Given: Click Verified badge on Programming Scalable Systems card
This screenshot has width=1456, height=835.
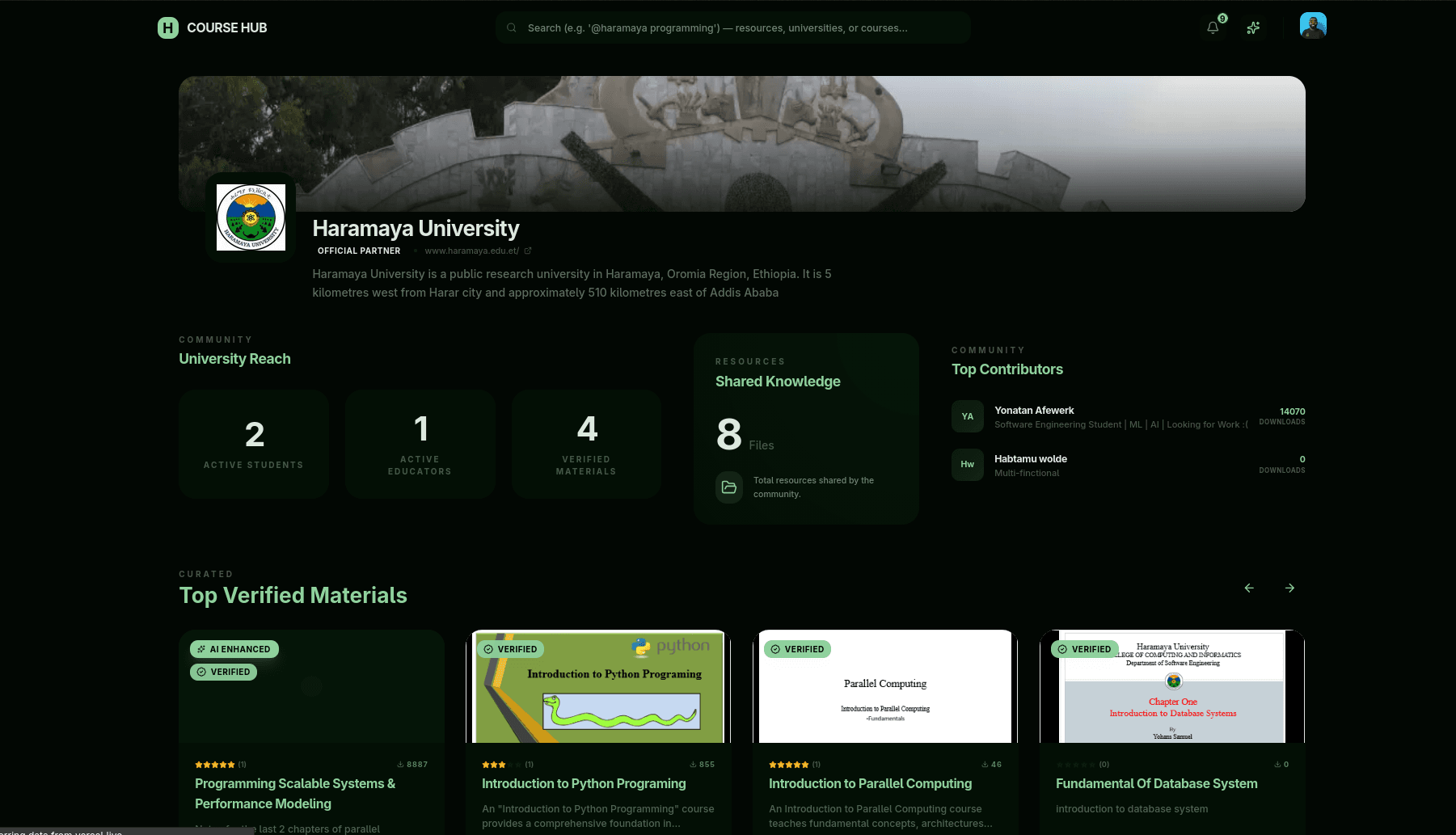Looking at the screenshot, I should point(223,672).
